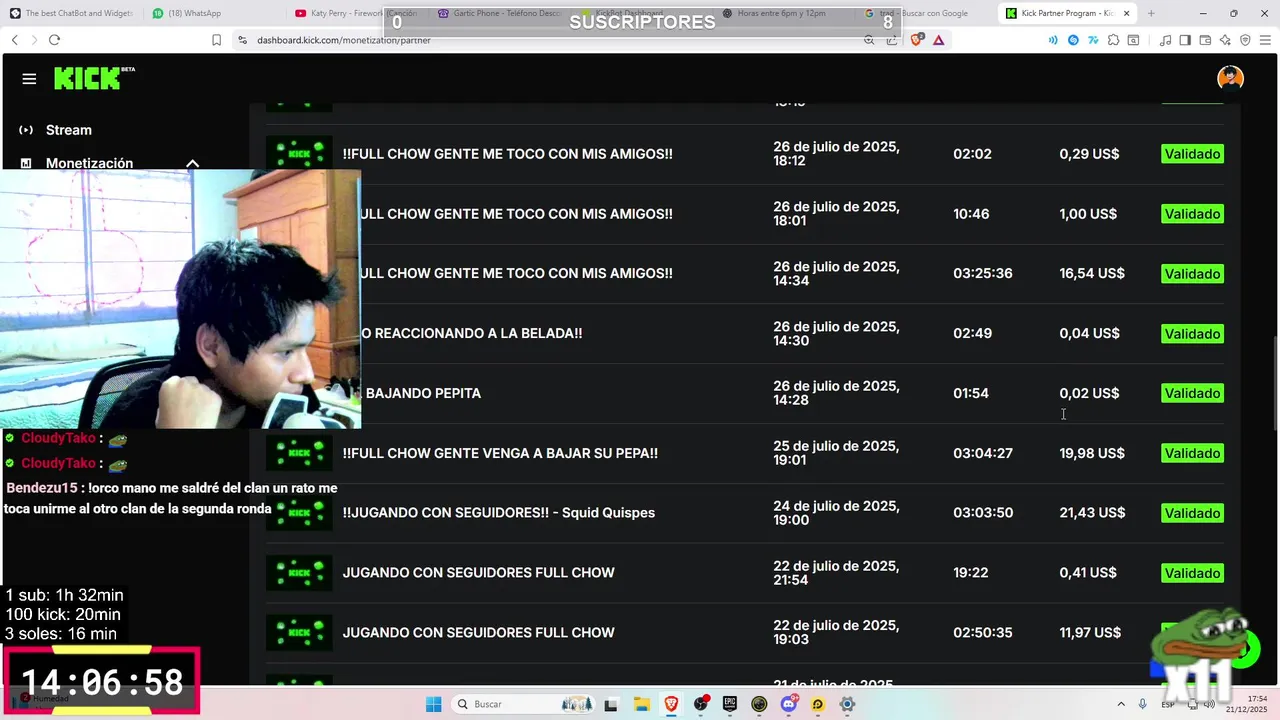This screenshot has height=720, width=1280.
Task: Click Validado badge for the 1,00 US$ row
Action: point(1192,214)
